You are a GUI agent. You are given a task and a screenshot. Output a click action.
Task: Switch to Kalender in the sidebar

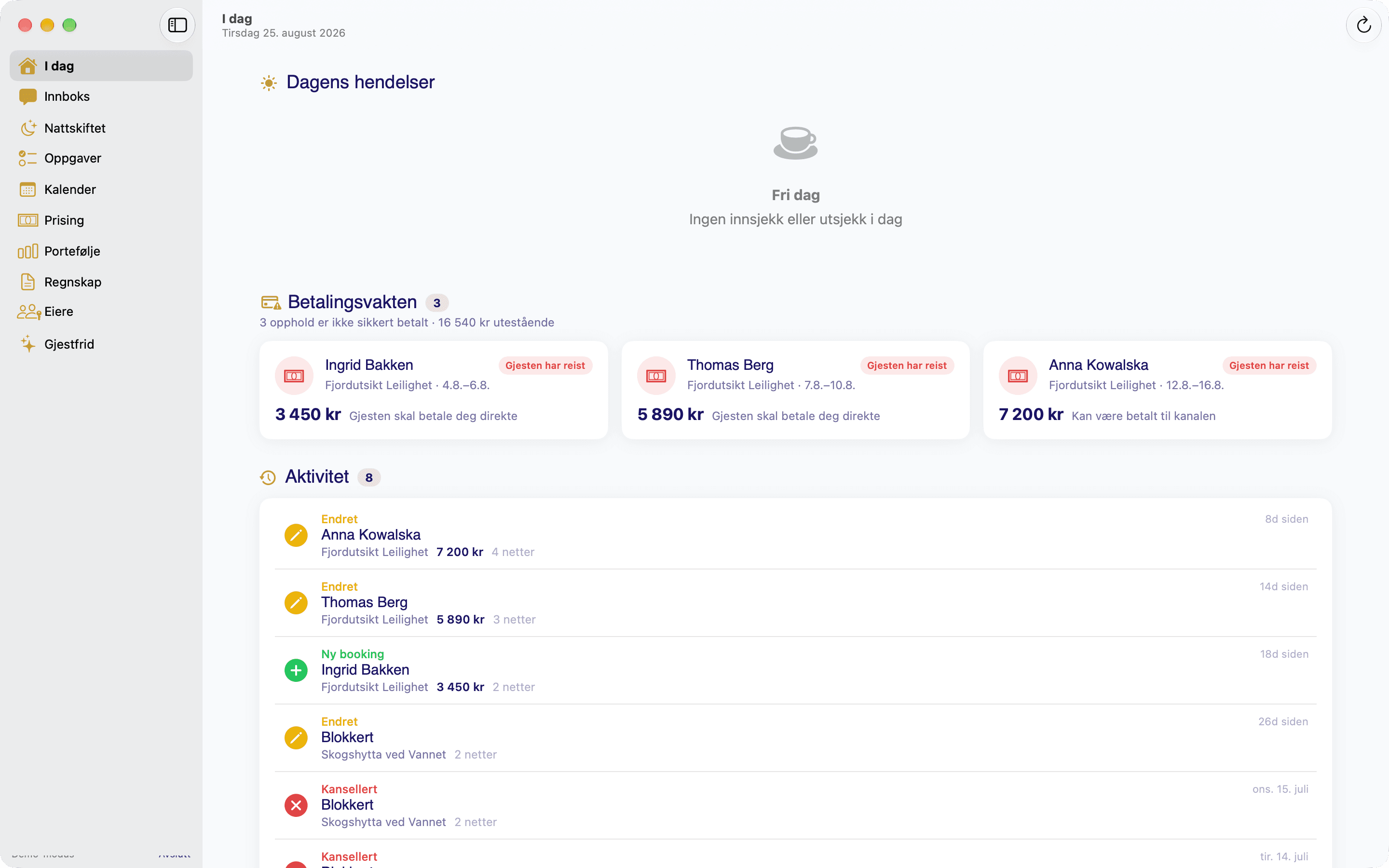[x=101, y=190]
